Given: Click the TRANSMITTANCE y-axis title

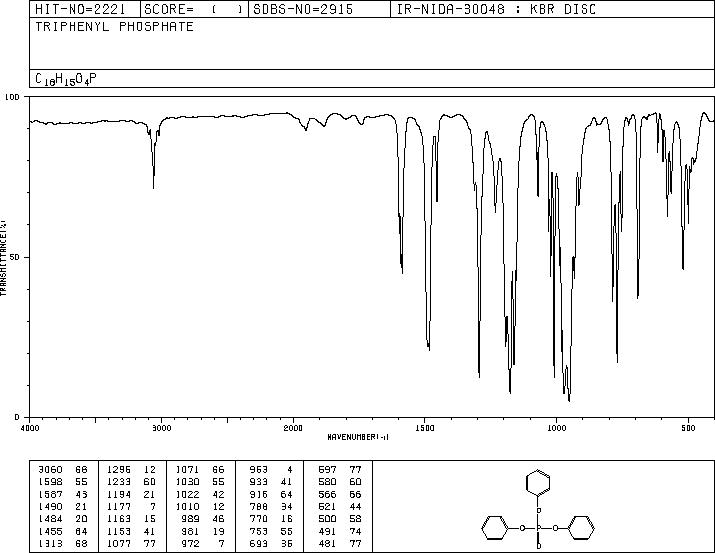Looking at the screenshot, I should tap(3, 258).
